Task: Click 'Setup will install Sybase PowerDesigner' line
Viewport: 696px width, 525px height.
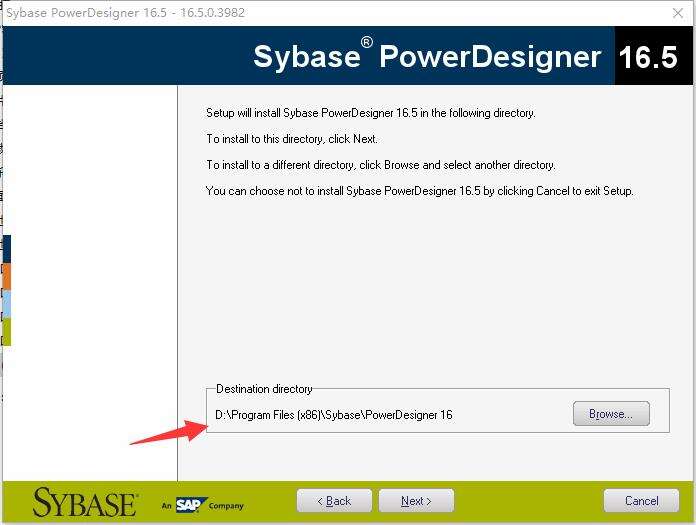Action: pos(371,113)
